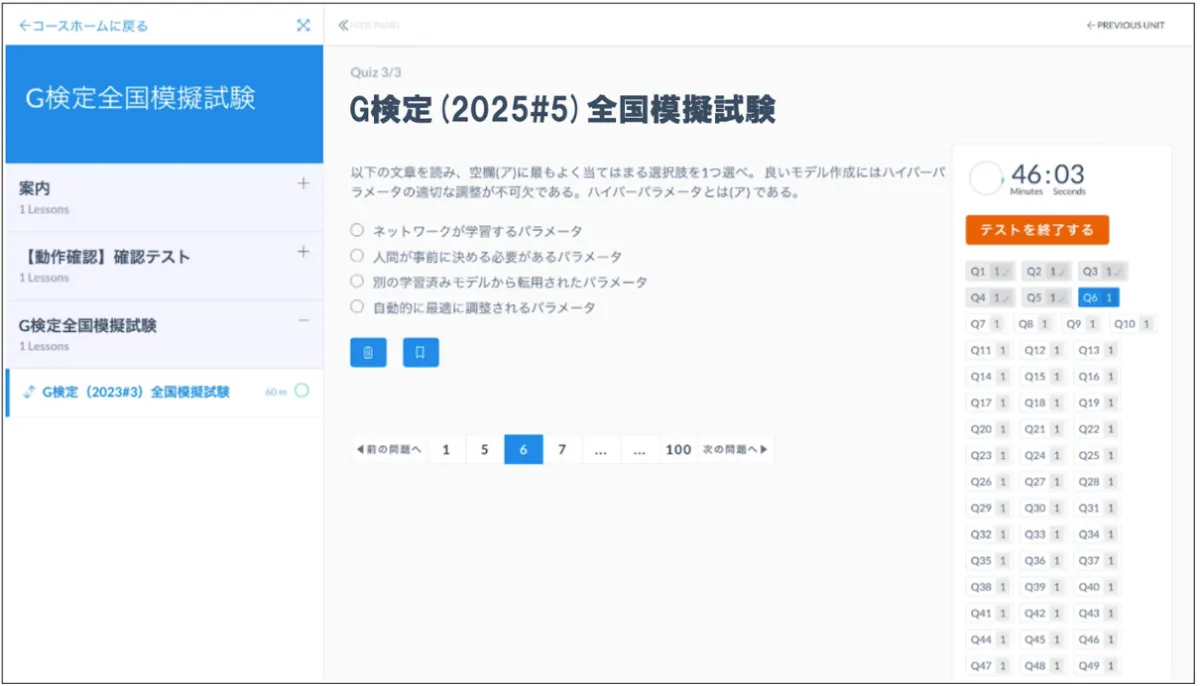This screenshot has height=686, width=1200.
Task: Open the PREVIOUS UNIT link at top right
Action: (x=1125, y=26)
